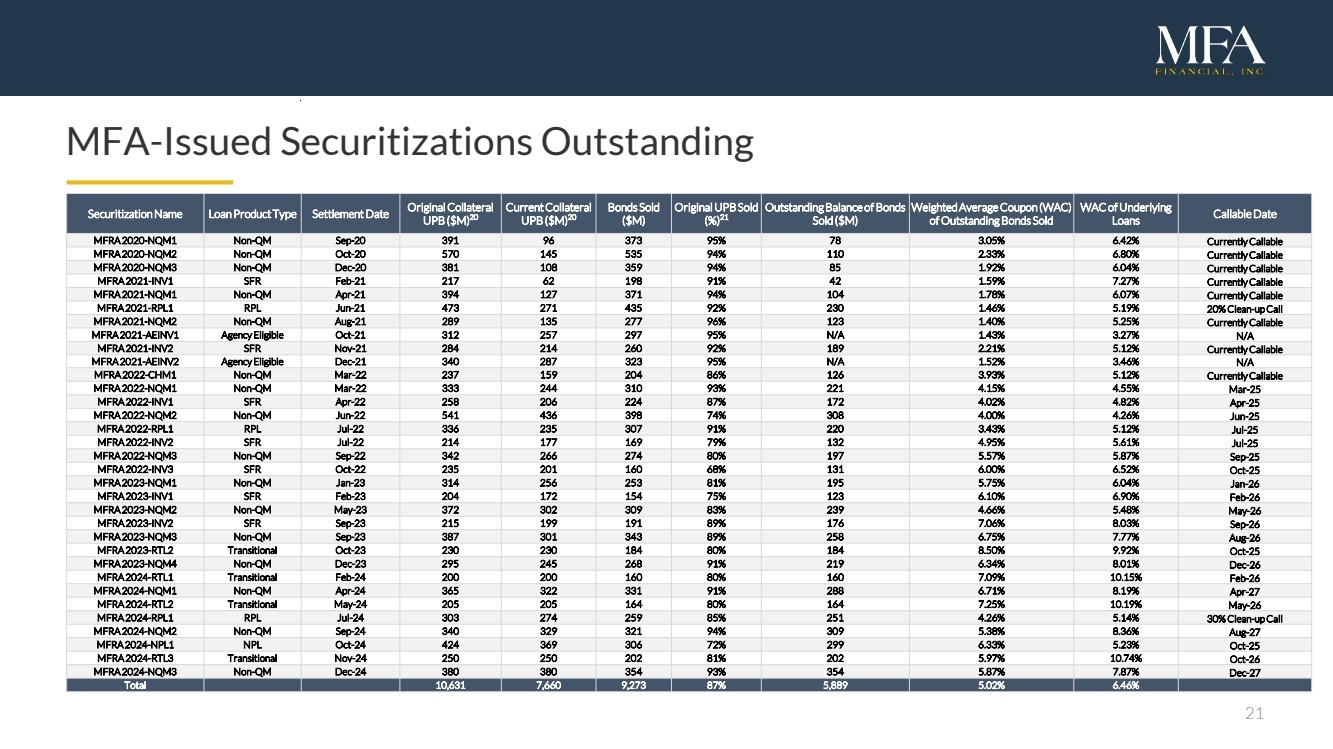Click the MFRA 2022-CHM1 row name
The height and width of the screenshot is (749, 1333).
point(135,376)
